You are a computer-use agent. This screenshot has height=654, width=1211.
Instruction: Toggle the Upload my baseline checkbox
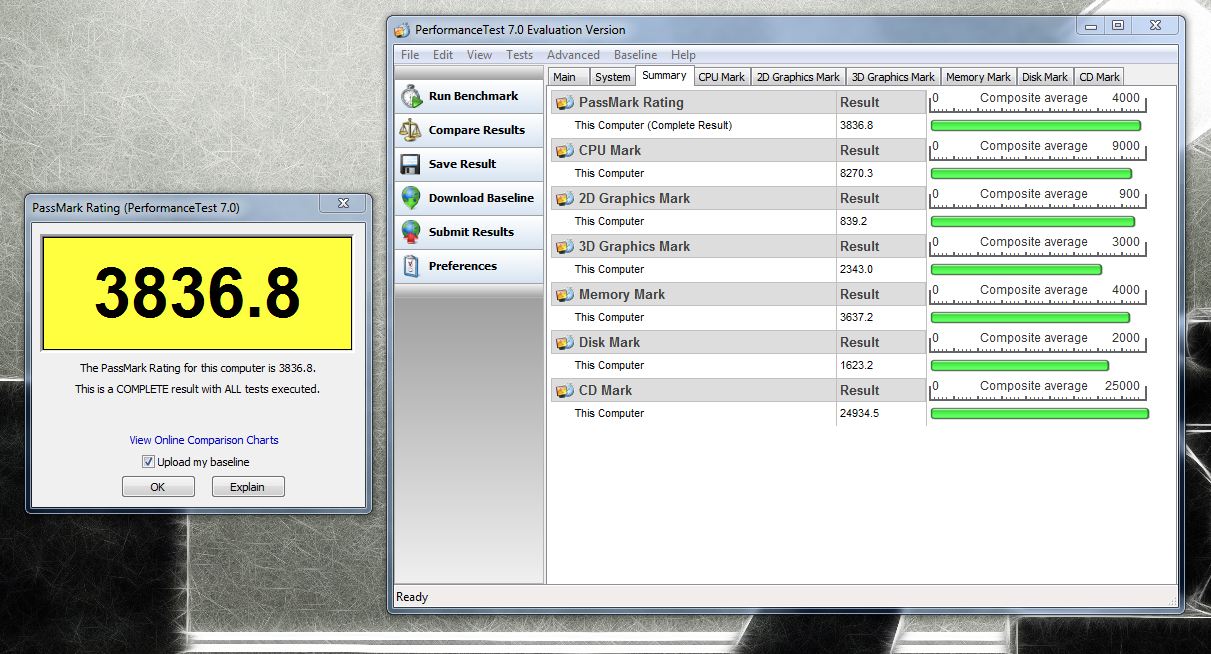click(148, 462)
